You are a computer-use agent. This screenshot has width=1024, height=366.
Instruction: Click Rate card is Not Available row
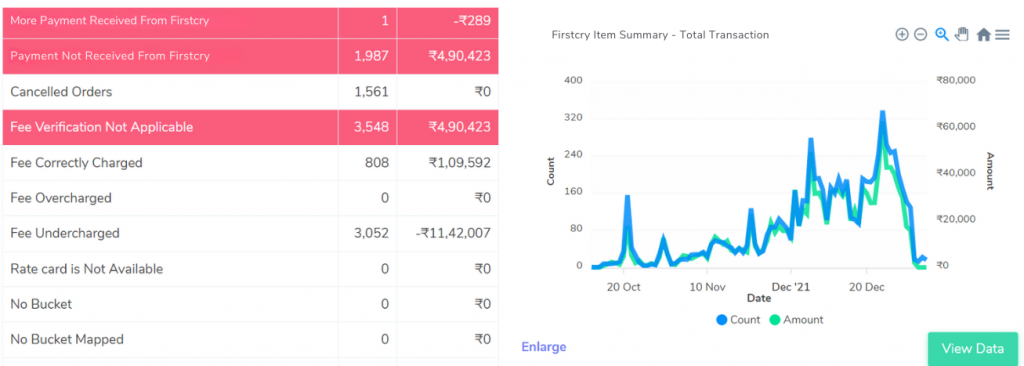(251, 269)
